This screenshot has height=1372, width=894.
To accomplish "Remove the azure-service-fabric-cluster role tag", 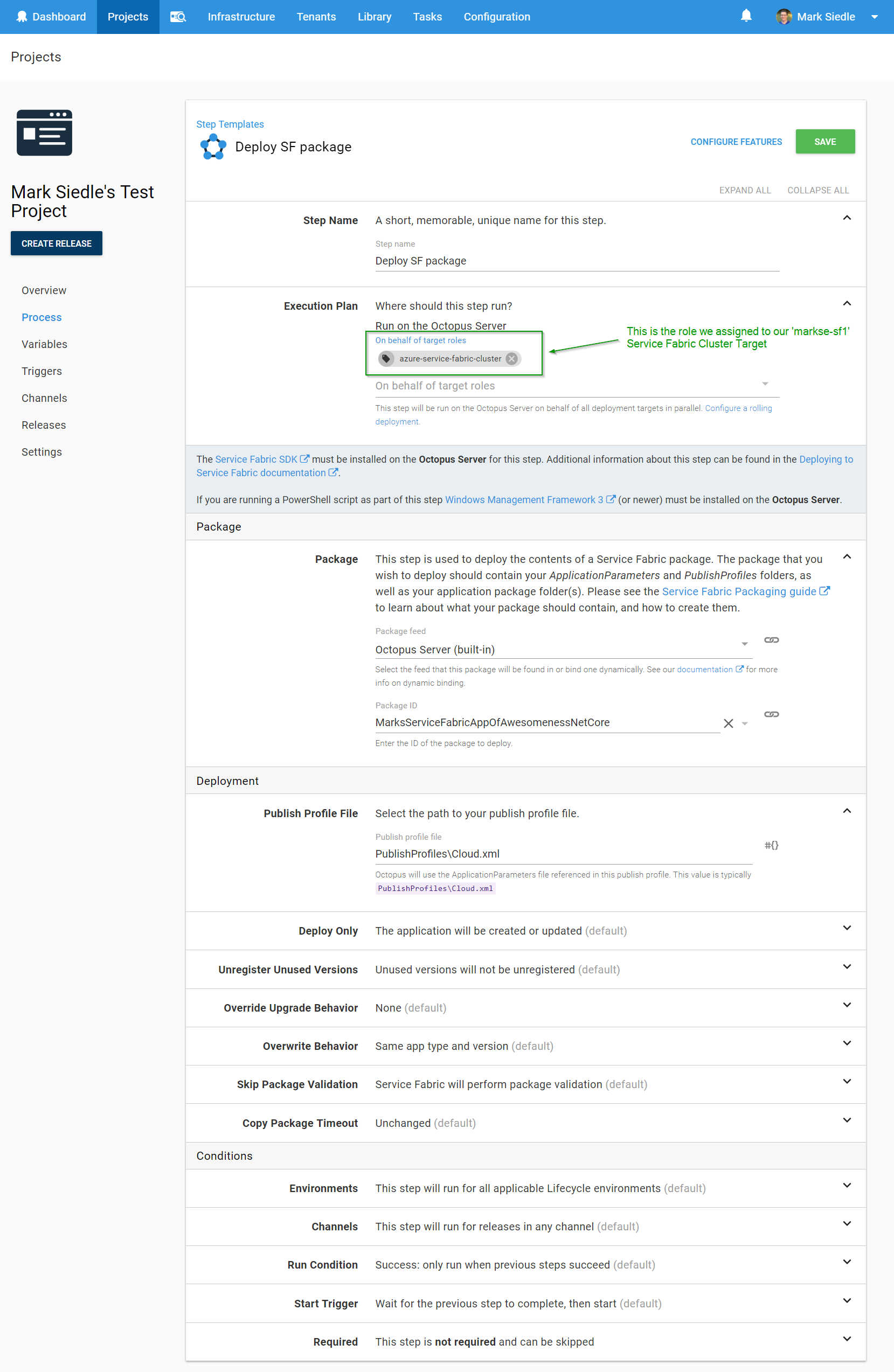I will point(511,359).
